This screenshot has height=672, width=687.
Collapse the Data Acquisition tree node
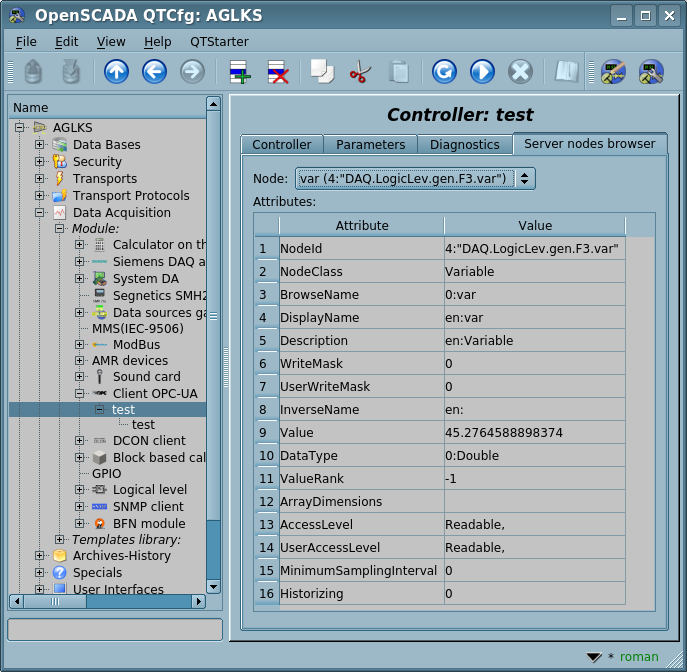point(40,213)
